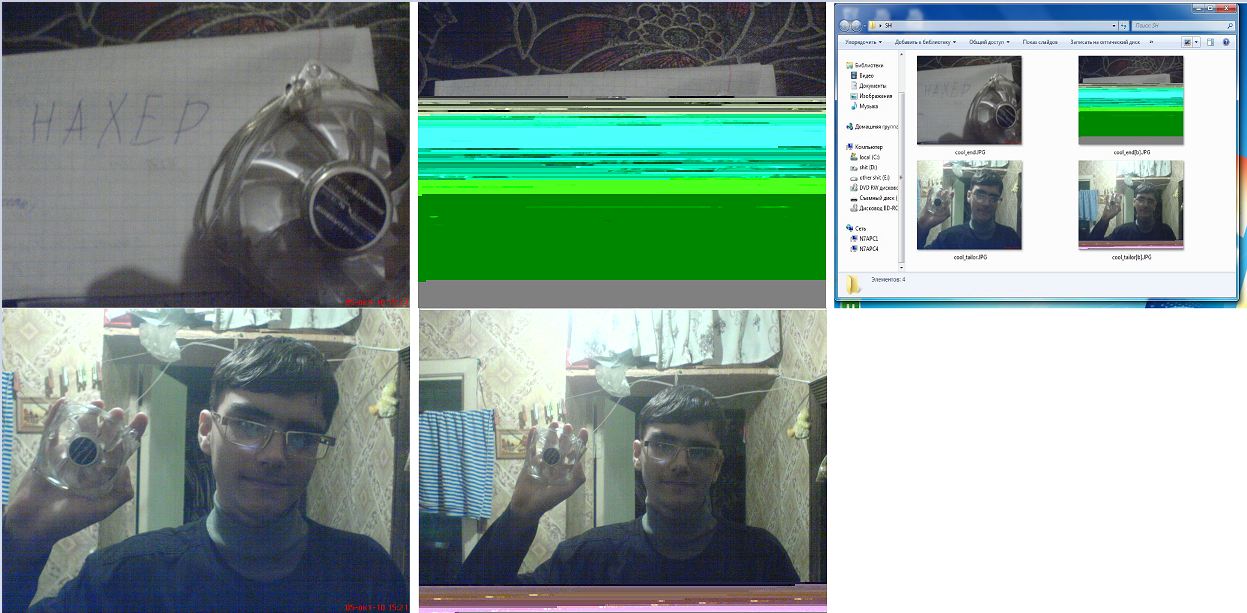The height and width of the screenshot is (613, 1247).
Task: Select the cool_tailor.JPG thumbnail
Action: [x=969, y=205]
